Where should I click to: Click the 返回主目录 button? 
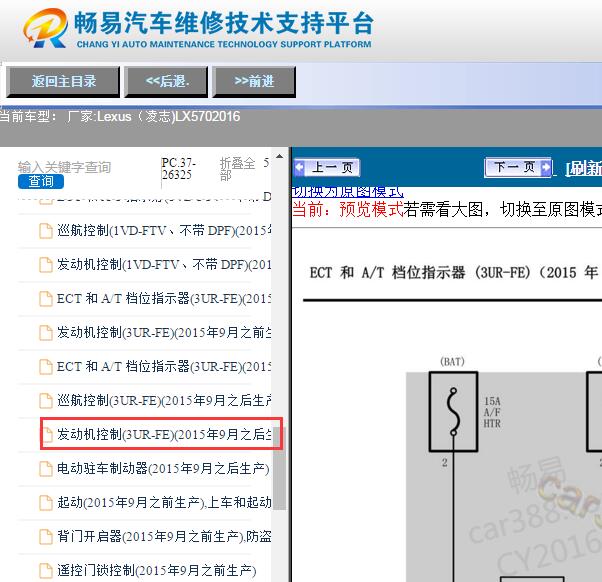point(63,81)
